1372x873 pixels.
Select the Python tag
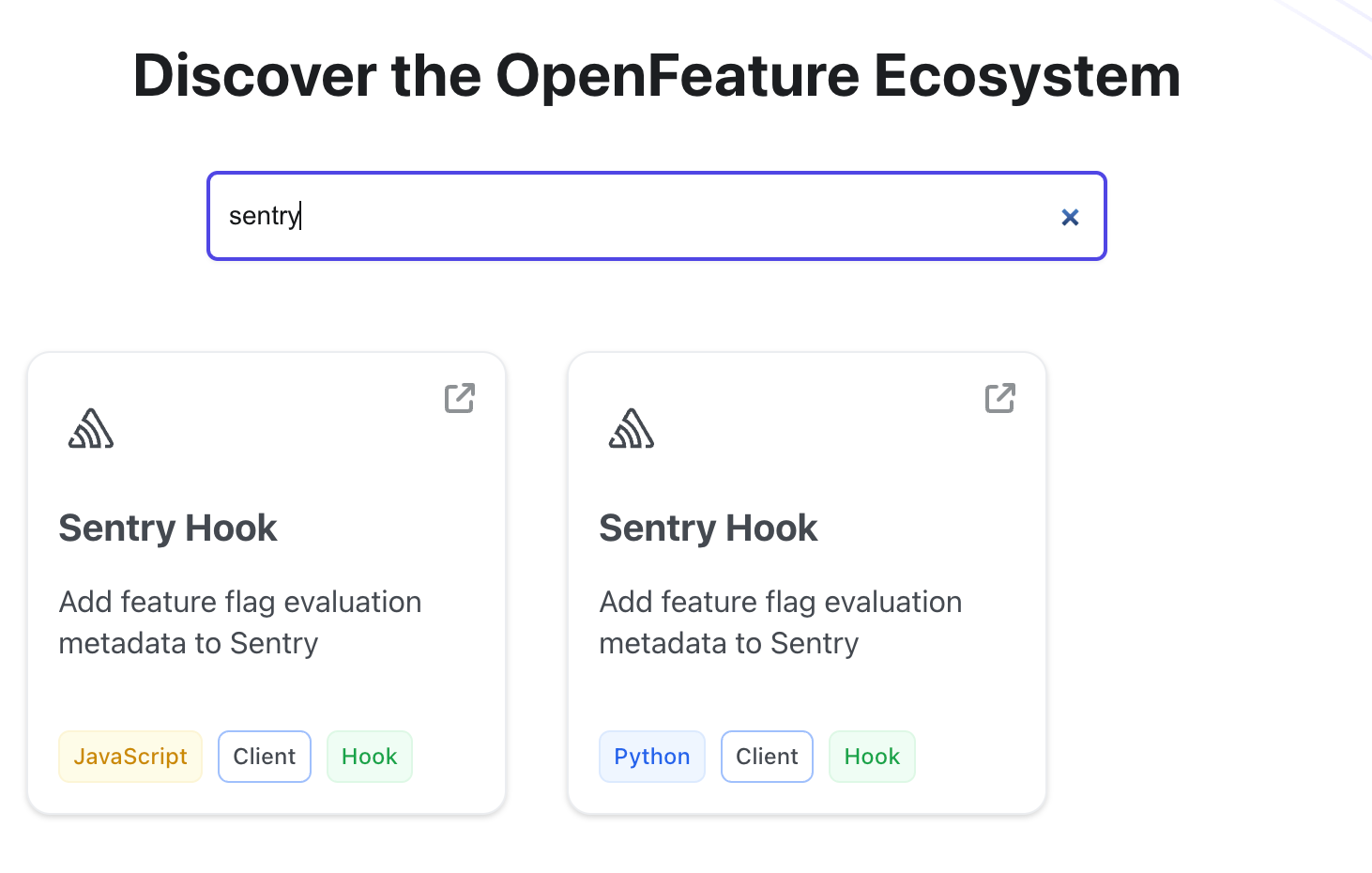[x=651, y=757]
